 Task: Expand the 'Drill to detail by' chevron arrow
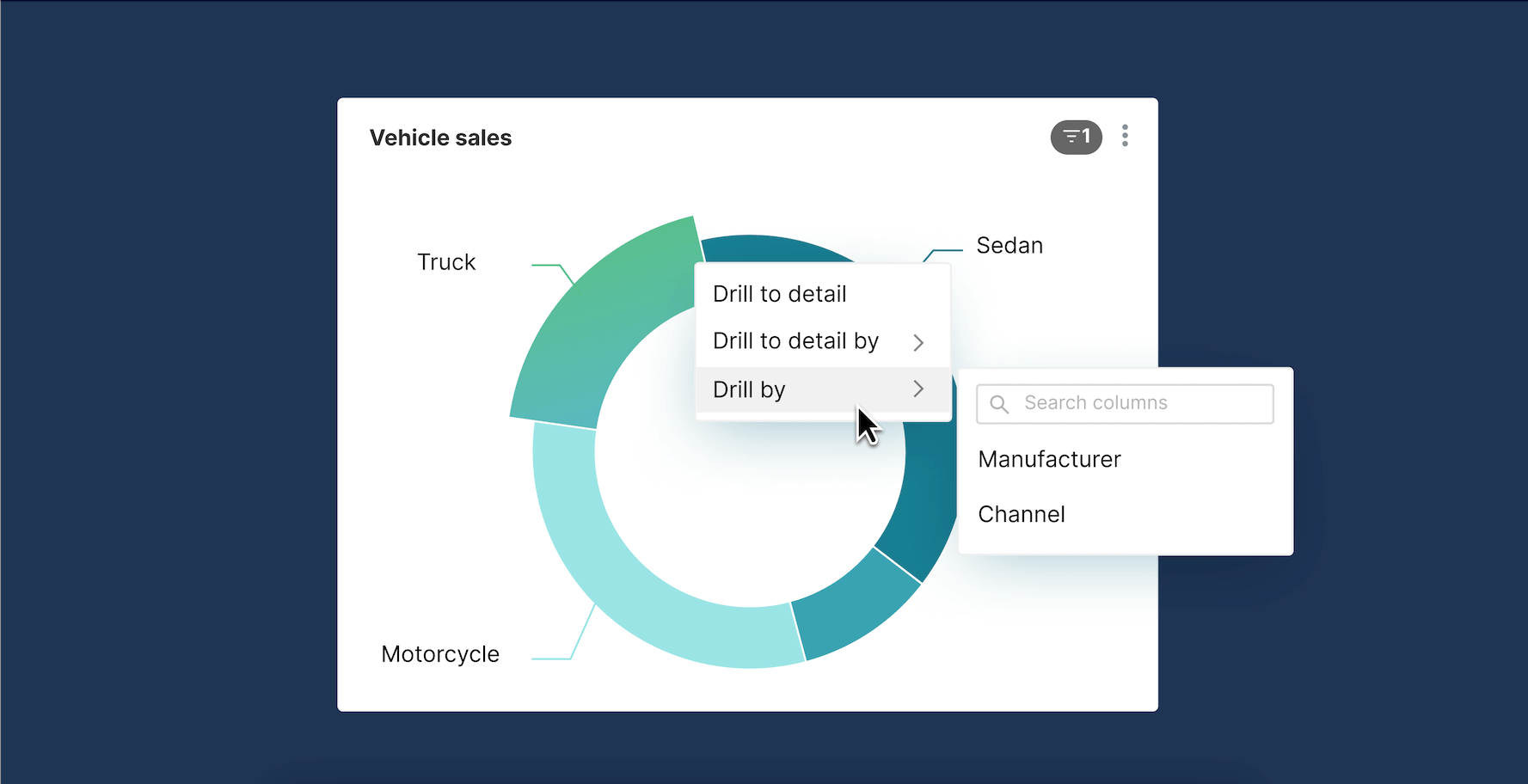click(918, 342)
